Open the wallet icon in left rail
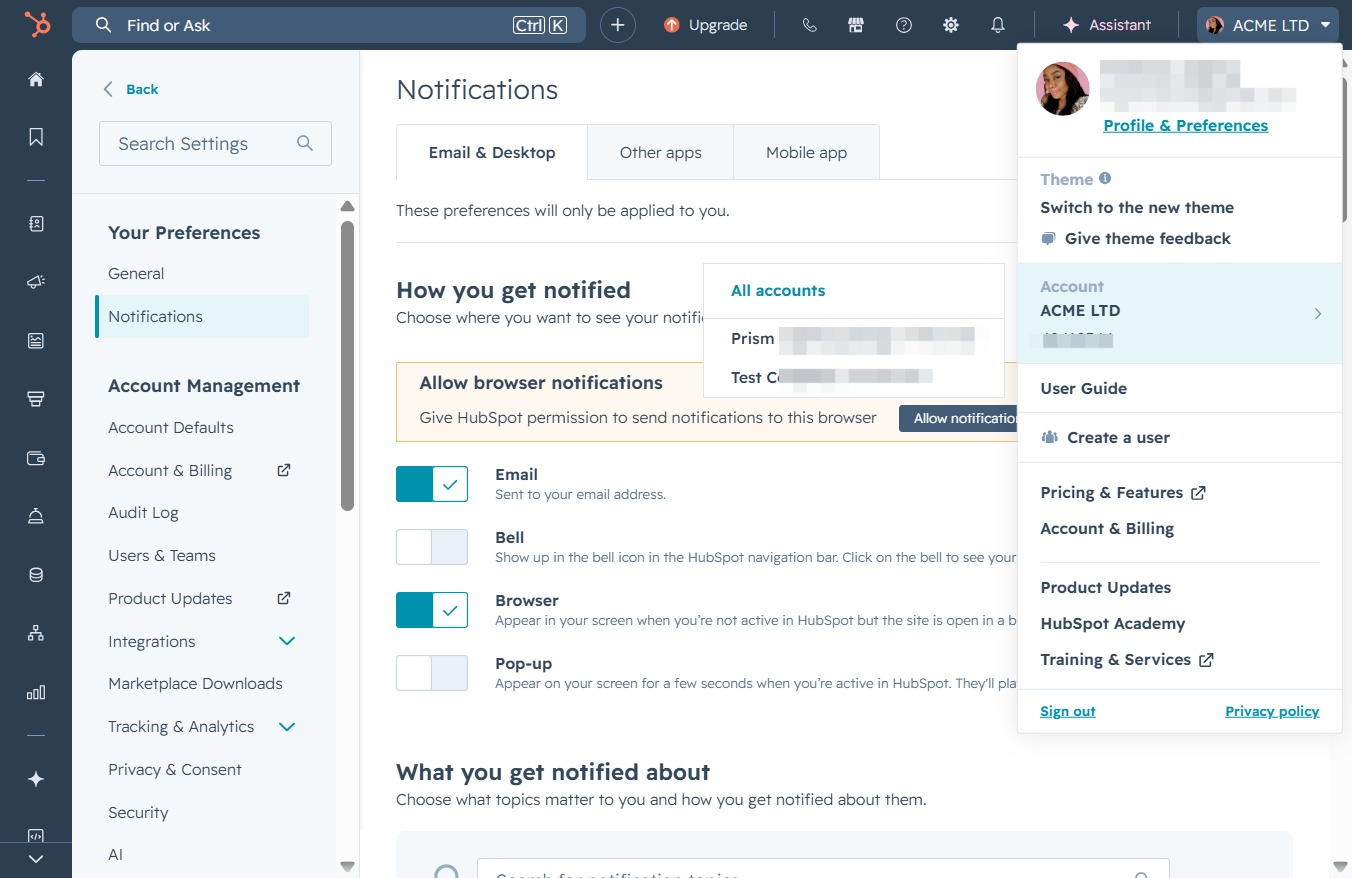The height and width of the screenshot is (878, 1352). pos(36,458)
